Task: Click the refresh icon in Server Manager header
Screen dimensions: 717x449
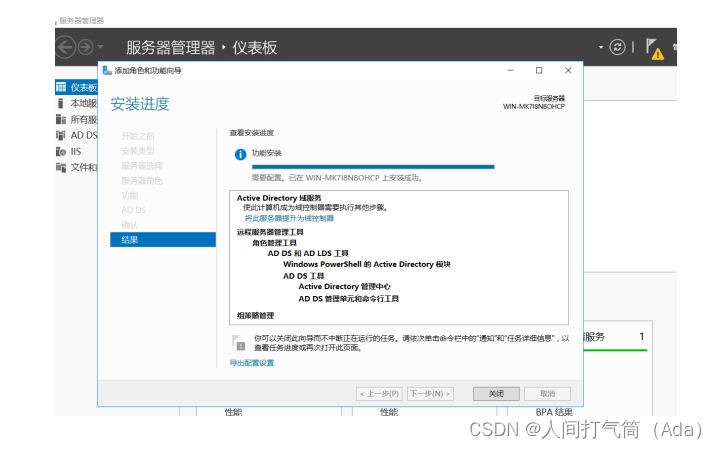Action: pos(617,47)
